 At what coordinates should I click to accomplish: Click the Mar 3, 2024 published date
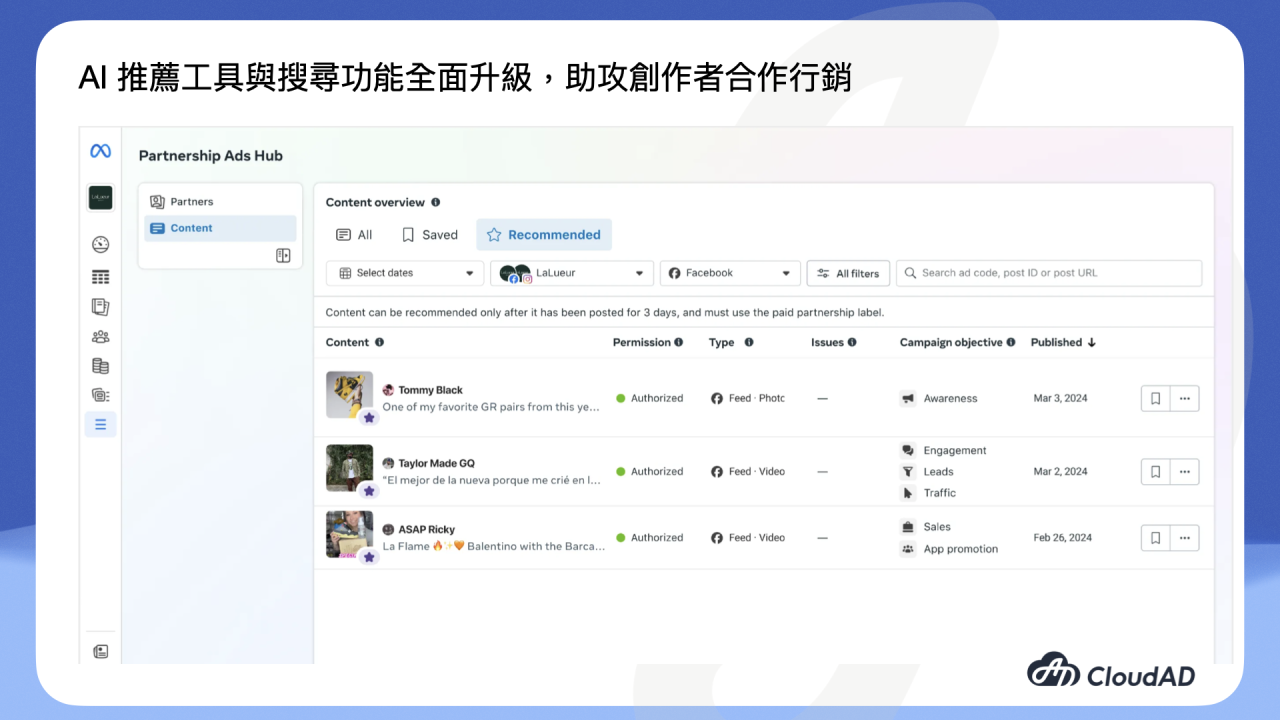tap(1060, 398)
